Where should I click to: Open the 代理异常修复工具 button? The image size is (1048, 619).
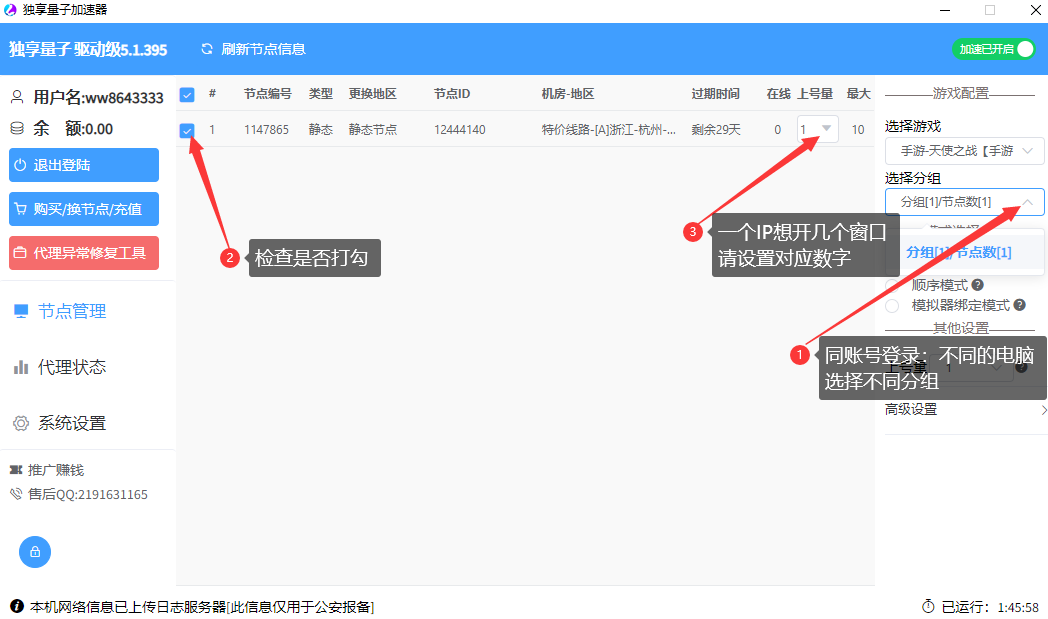[x=84, y=253]
